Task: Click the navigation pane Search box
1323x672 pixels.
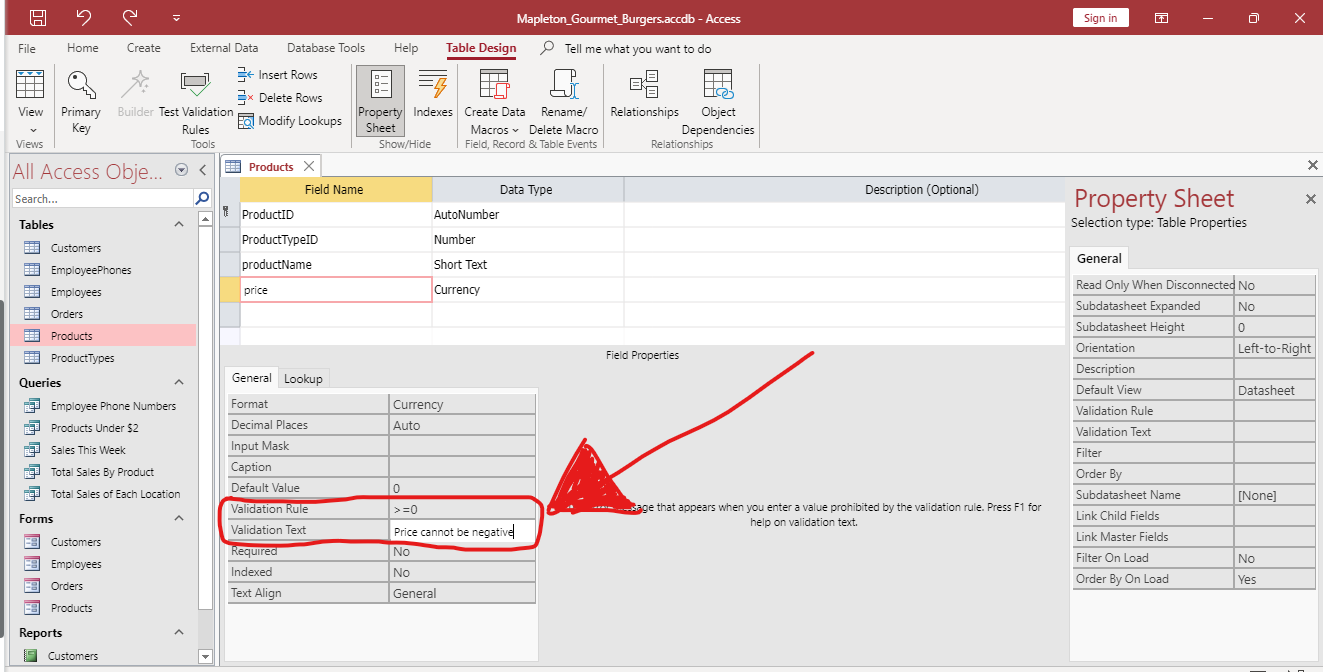Action: [x=102, y=198]
